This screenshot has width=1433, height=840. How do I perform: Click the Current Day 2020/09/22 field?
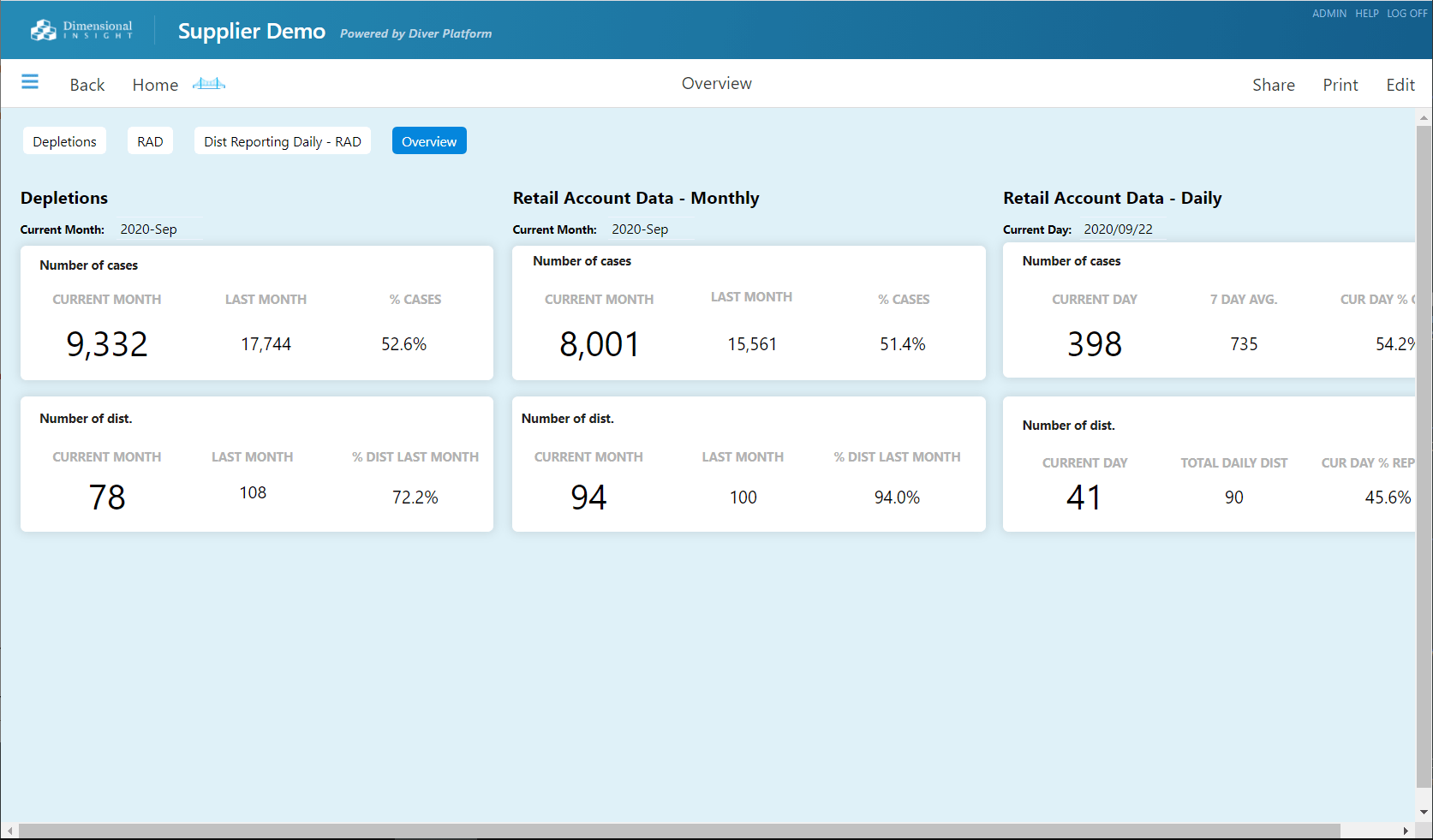pyautogui.click(x=1118, y=229)
